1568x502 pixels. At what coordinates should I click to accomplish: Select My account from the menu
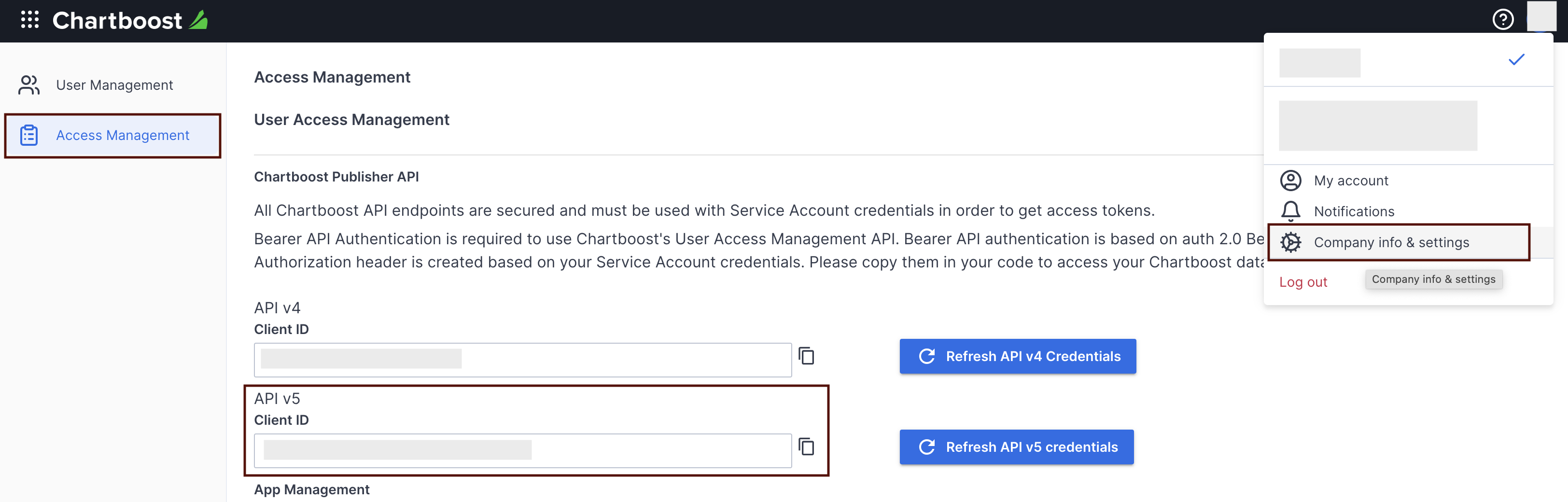1351,180
